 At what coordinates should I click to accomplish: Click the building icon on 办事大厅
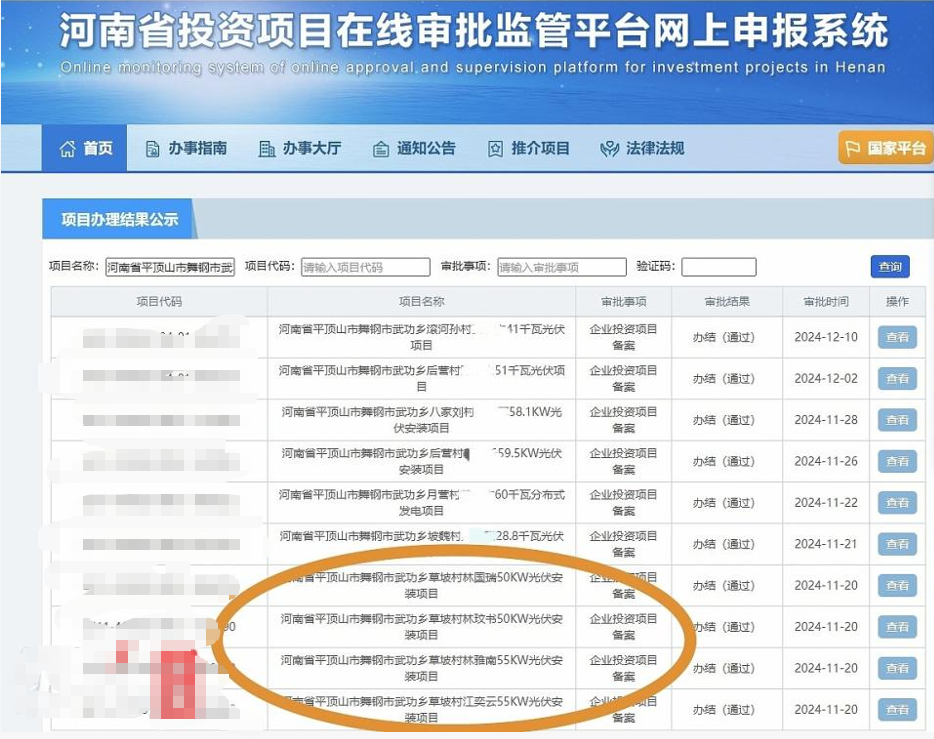pos(266,148)
